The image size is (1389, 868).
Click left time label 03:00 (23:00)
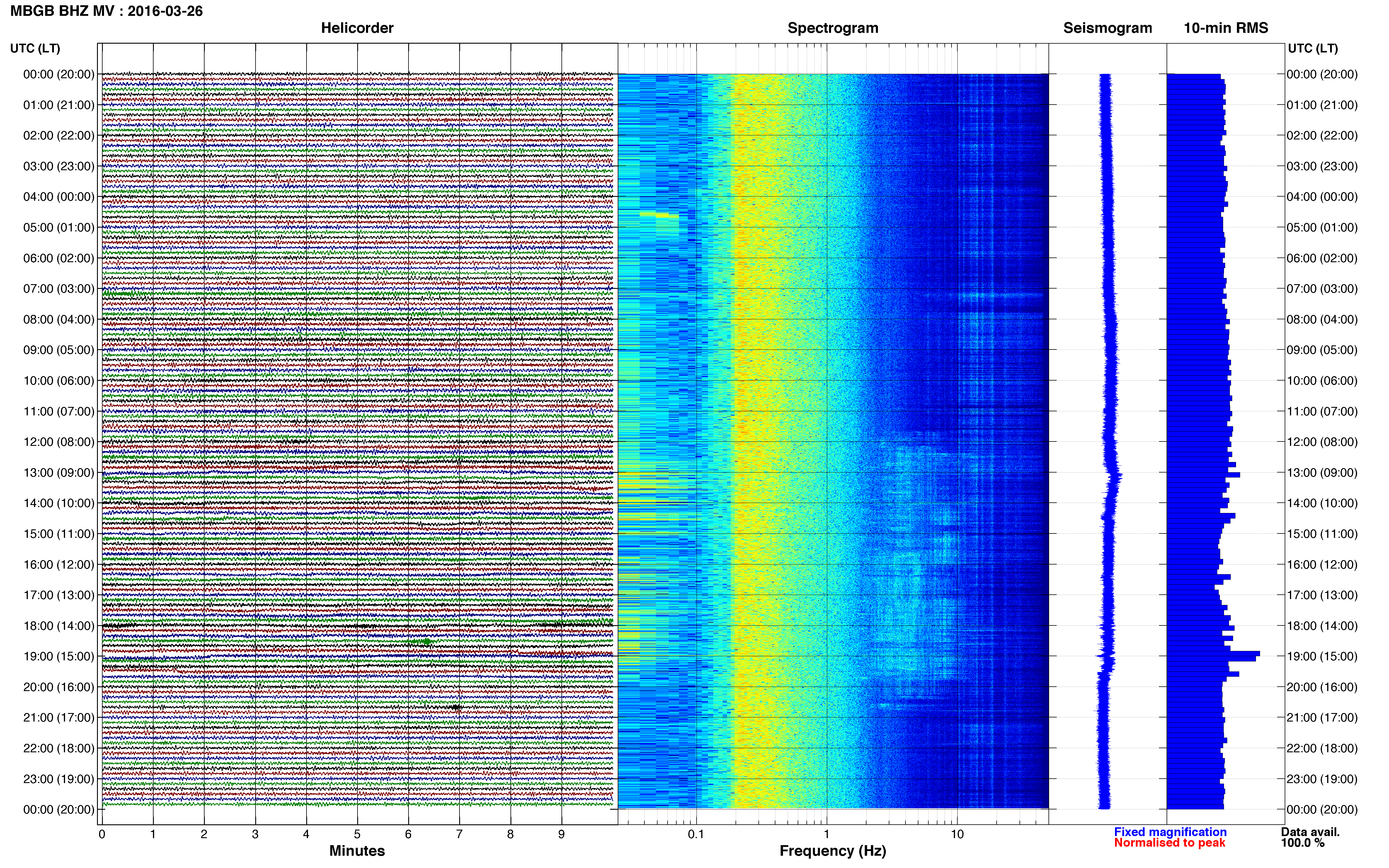pos(59,166)
